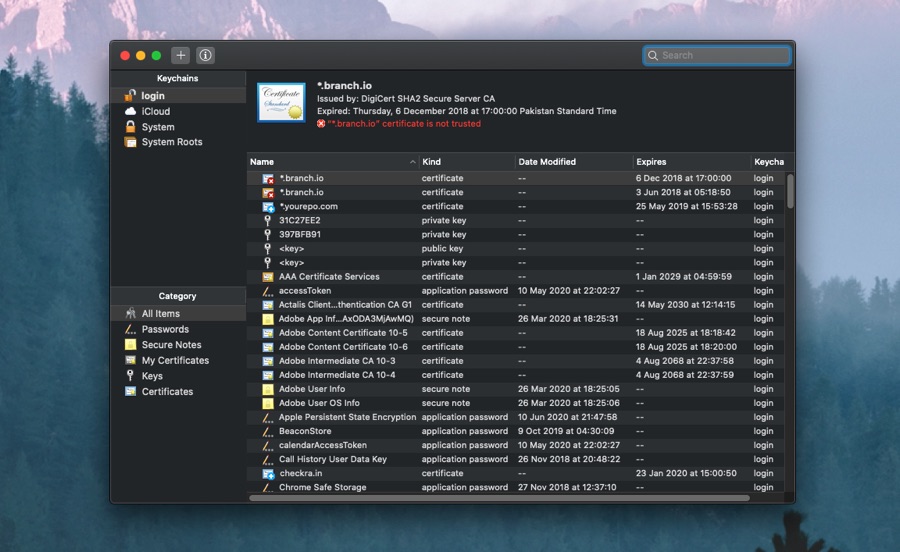Click the keys icon beside All Items
The height and width of the screenshot is (552, 900).
(130, 313)
